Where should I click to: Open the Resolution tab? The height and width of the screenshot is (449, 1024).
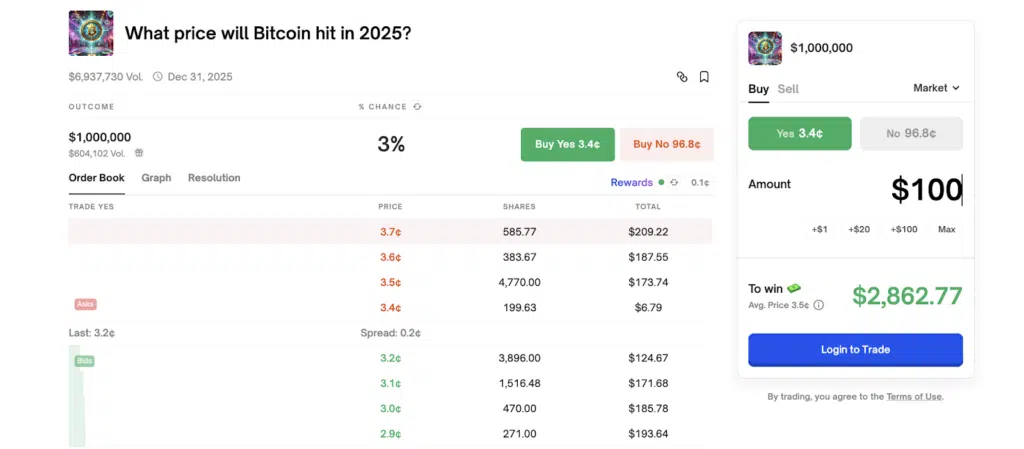pos(214,178)
